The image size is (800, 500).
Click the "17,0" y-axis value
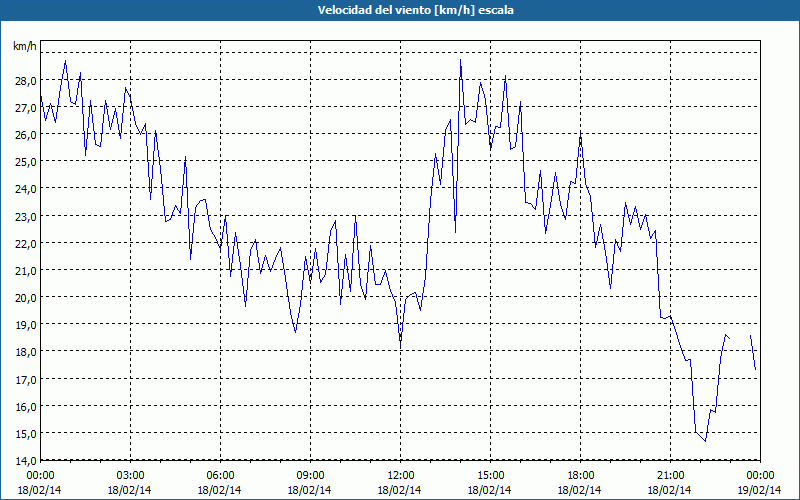[27, 379]
